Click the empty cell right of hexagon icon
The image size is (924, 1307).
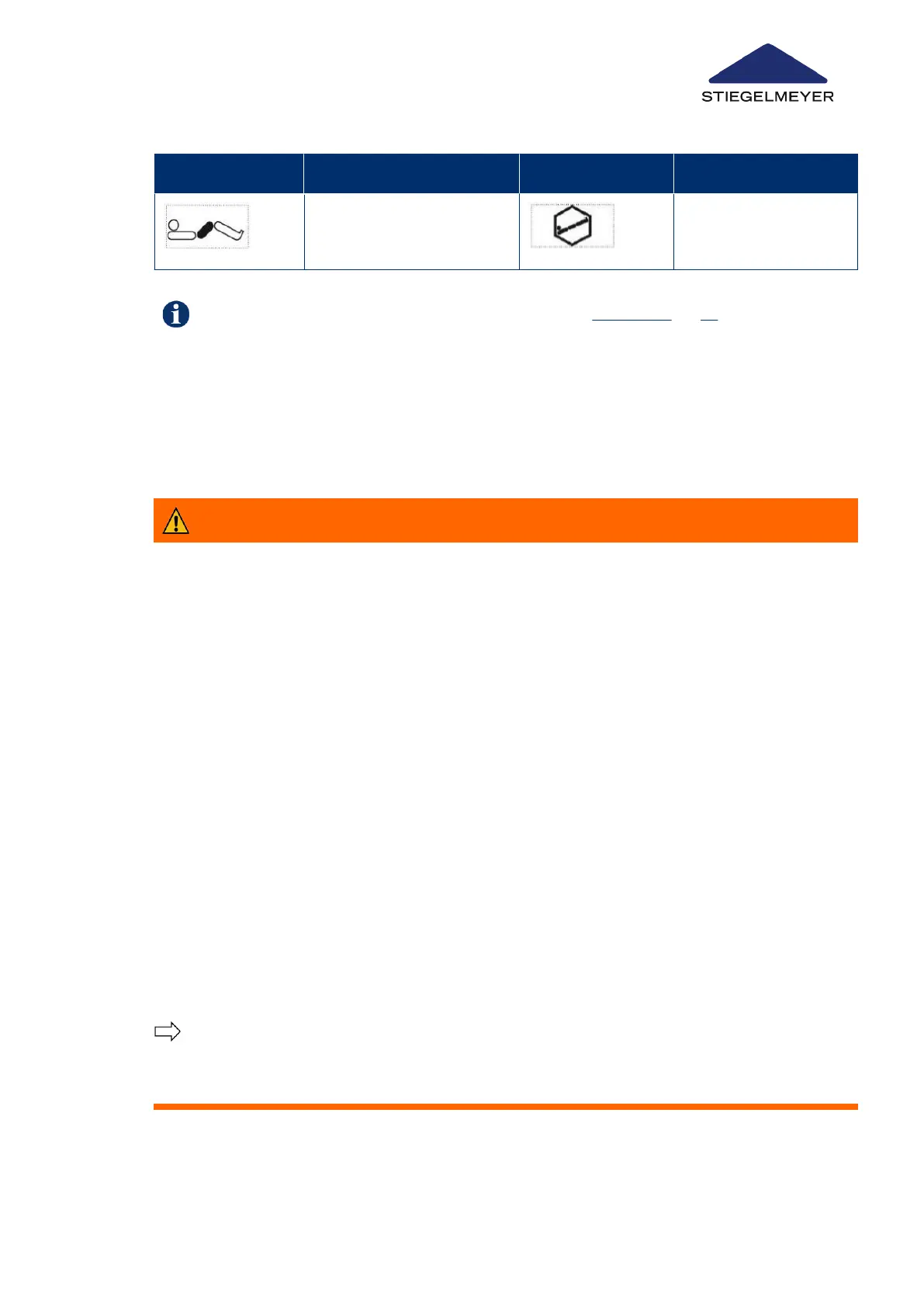click(x=765, y=231)
